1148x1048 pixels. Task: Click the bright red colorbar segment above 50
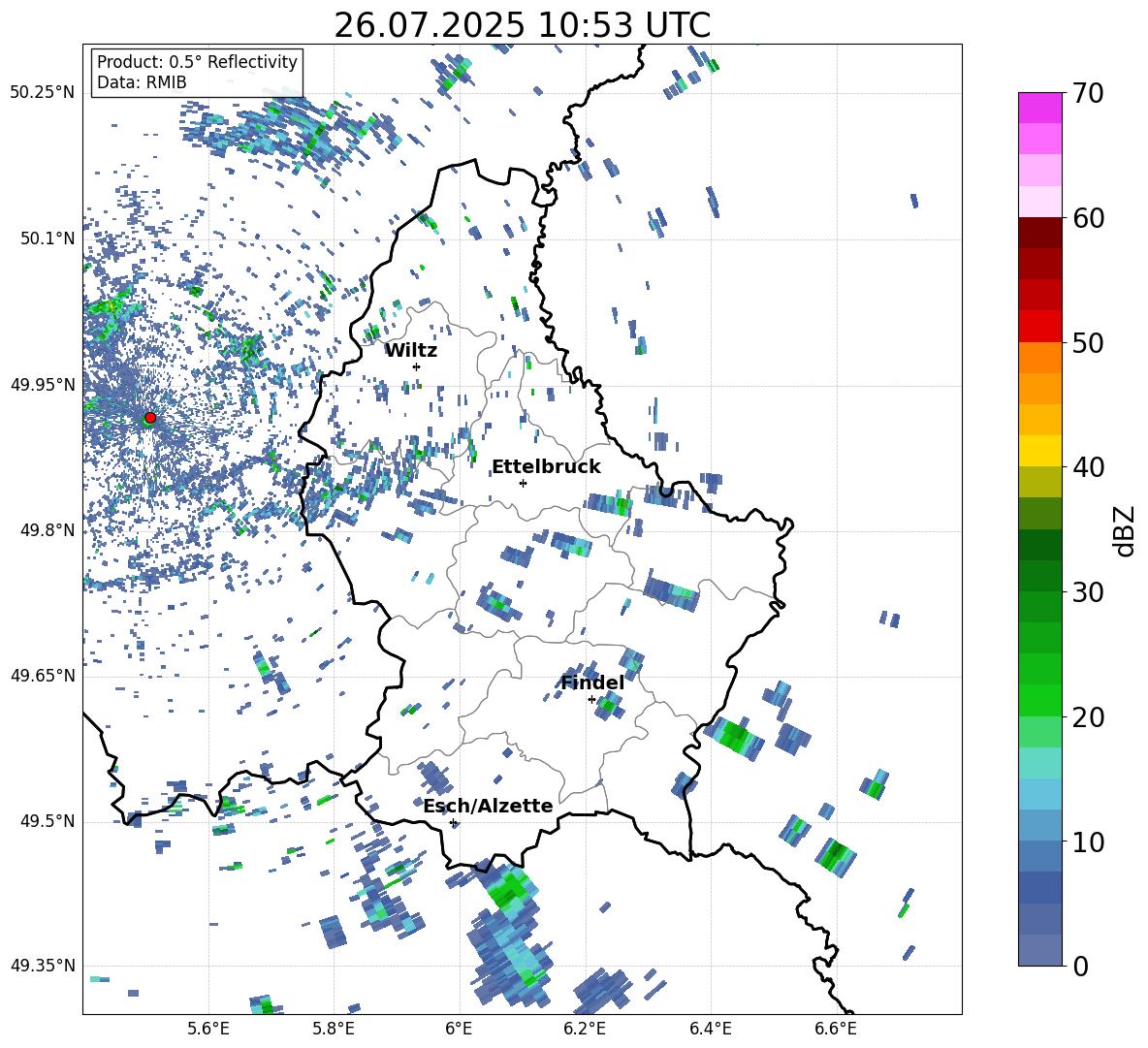pyautogui.click(x=1039, y=327)
